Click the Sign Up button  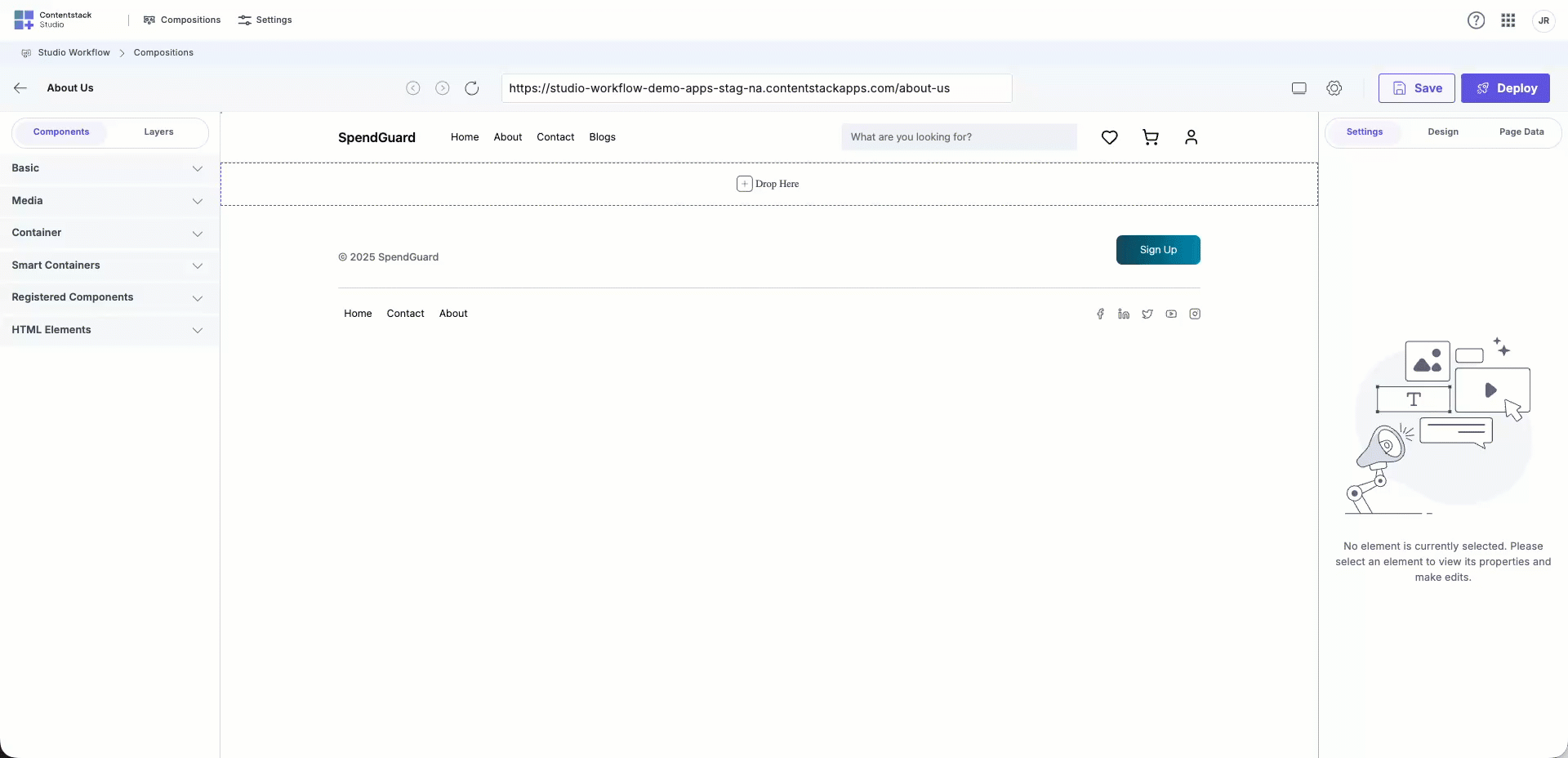tap(1158, 250)
